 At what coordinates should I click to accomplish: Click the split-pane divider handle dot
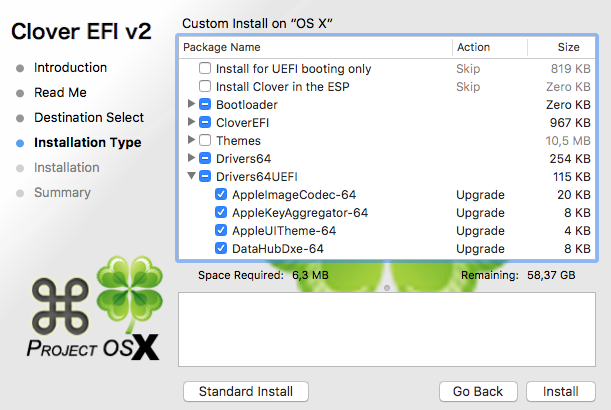pos(387,288)
